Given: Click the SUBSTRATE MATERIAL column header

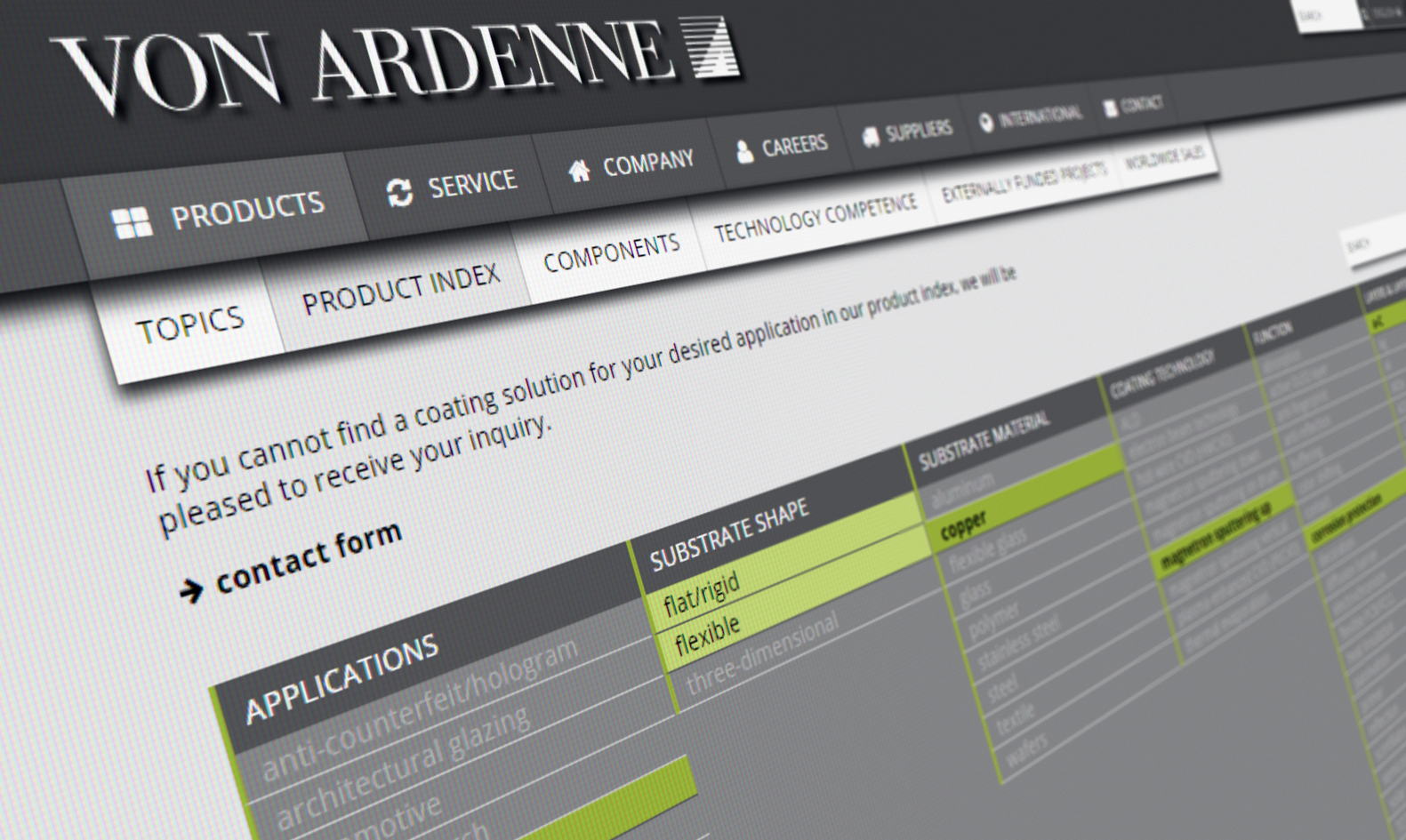Looking at the screenshot, I should [x=984, y=440].
